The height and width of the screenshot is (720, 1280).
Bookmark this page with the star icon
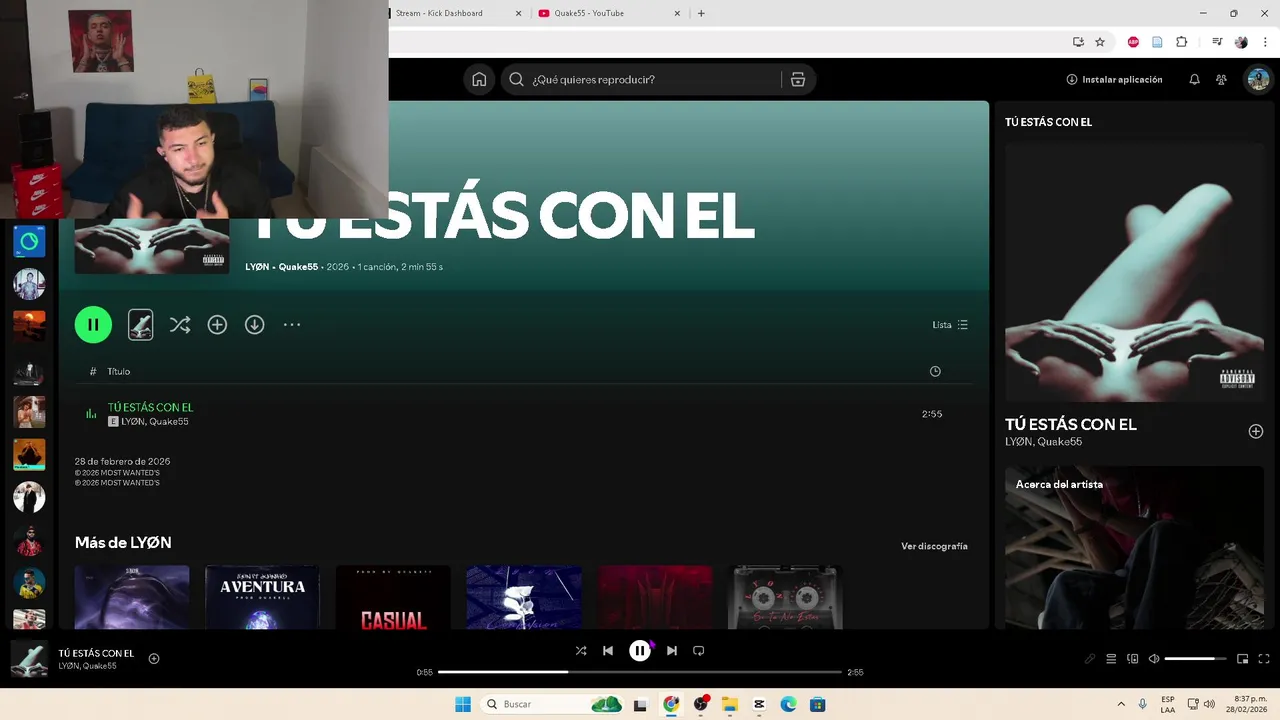(x=1100, y=42)
